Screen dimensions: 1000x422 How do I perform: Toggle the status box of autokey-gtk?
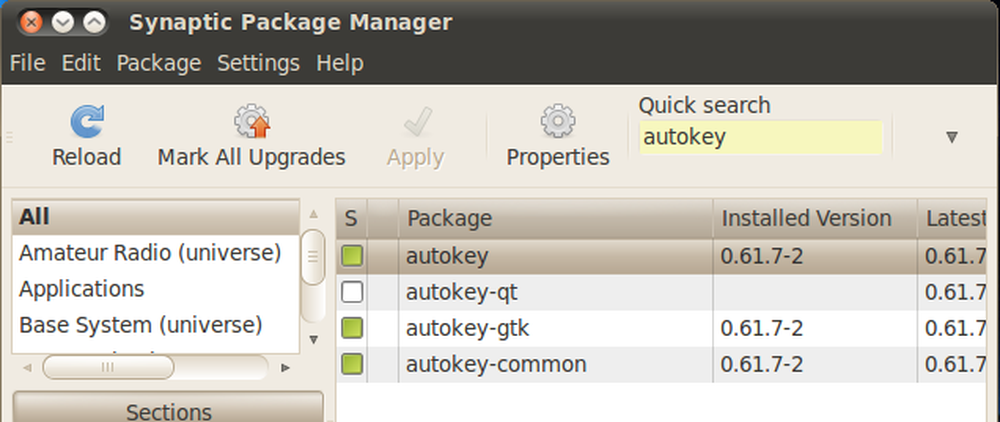pos(351,328)
